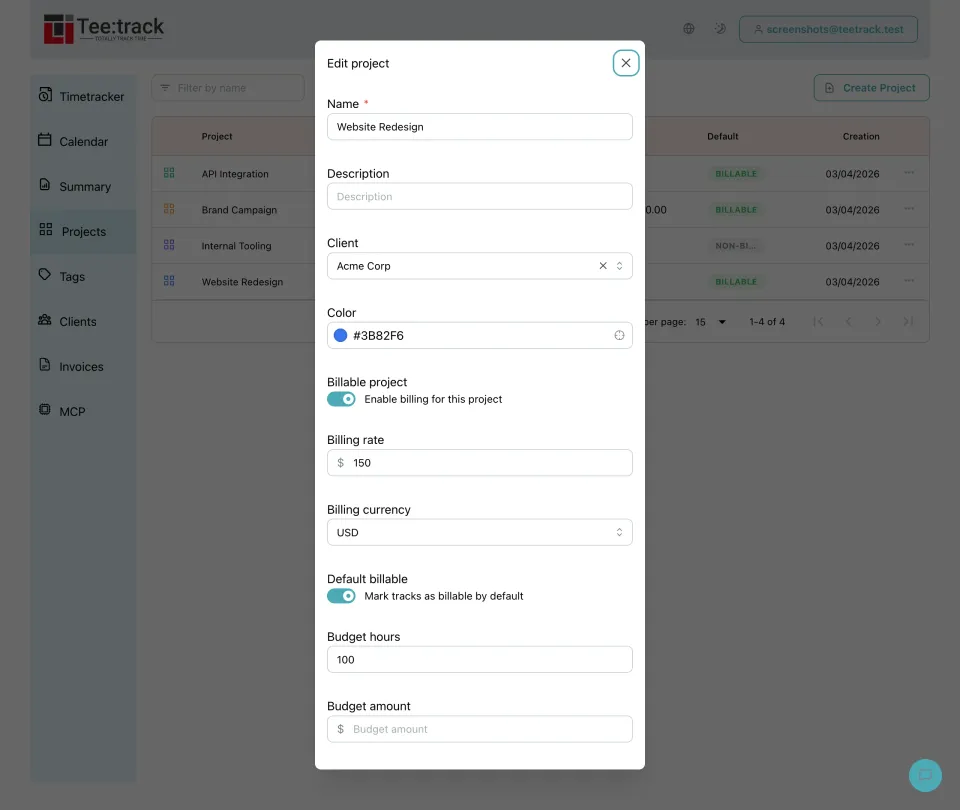Click the Clients people icon
Image resolution: width=960 pixels, height=810 pixels.
click(45, 320)
